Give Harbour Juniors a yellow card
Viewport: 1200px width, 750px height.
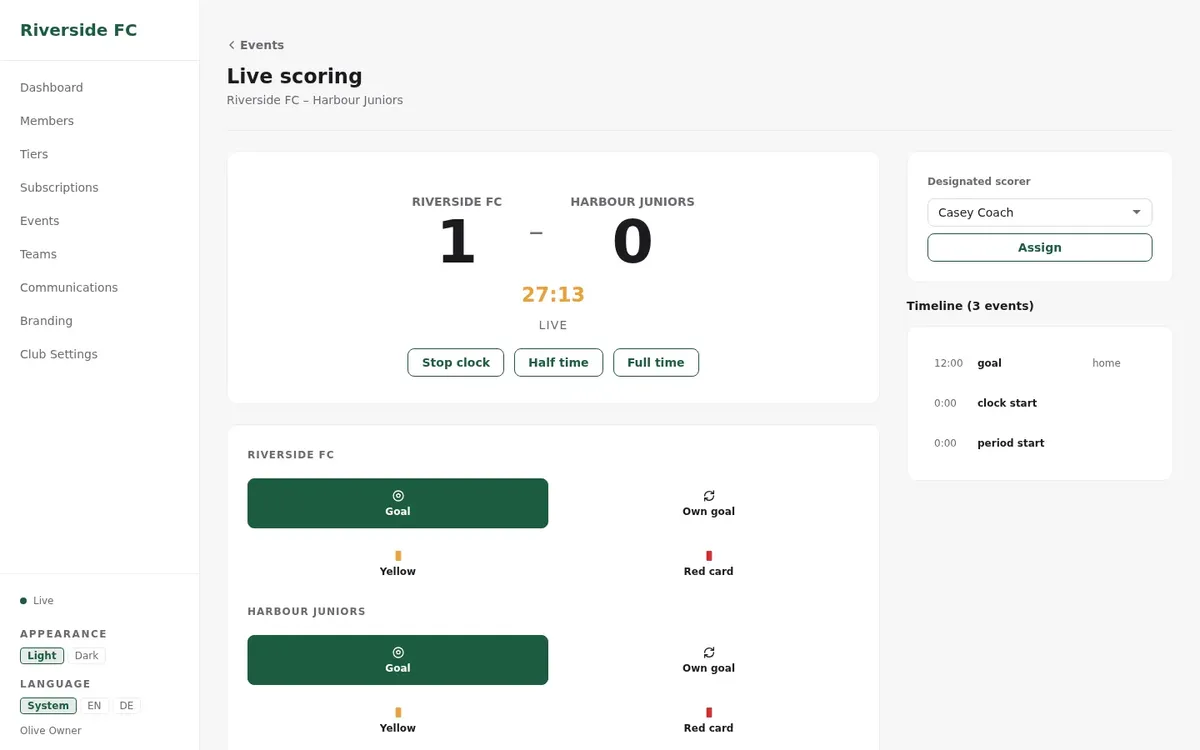[x=398, y=720]
